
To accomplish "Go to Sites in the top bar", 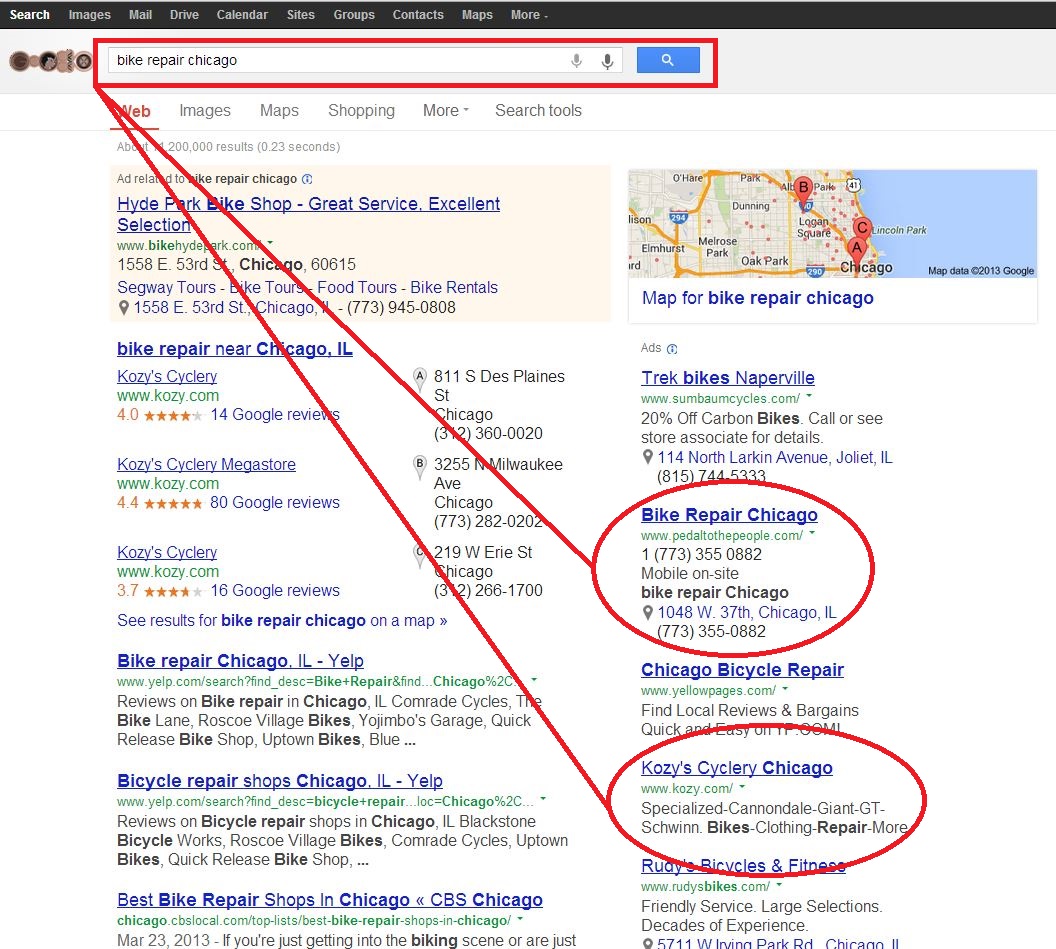I will pos(300,15).
